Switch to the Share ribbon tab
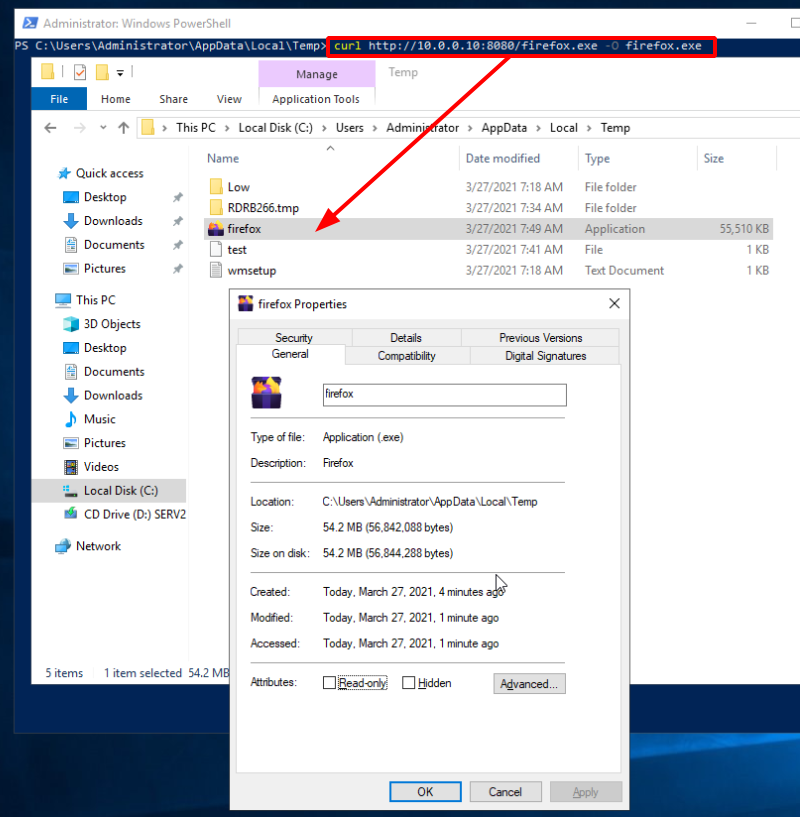Viewport: 800px width, 817px height. (174, 99)
